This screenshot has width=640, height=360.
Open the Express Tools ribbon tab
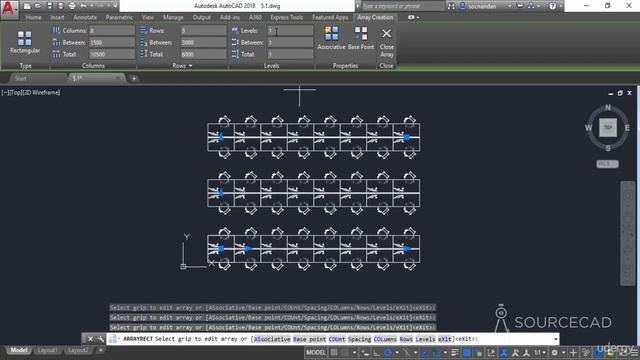click(287, 17)
